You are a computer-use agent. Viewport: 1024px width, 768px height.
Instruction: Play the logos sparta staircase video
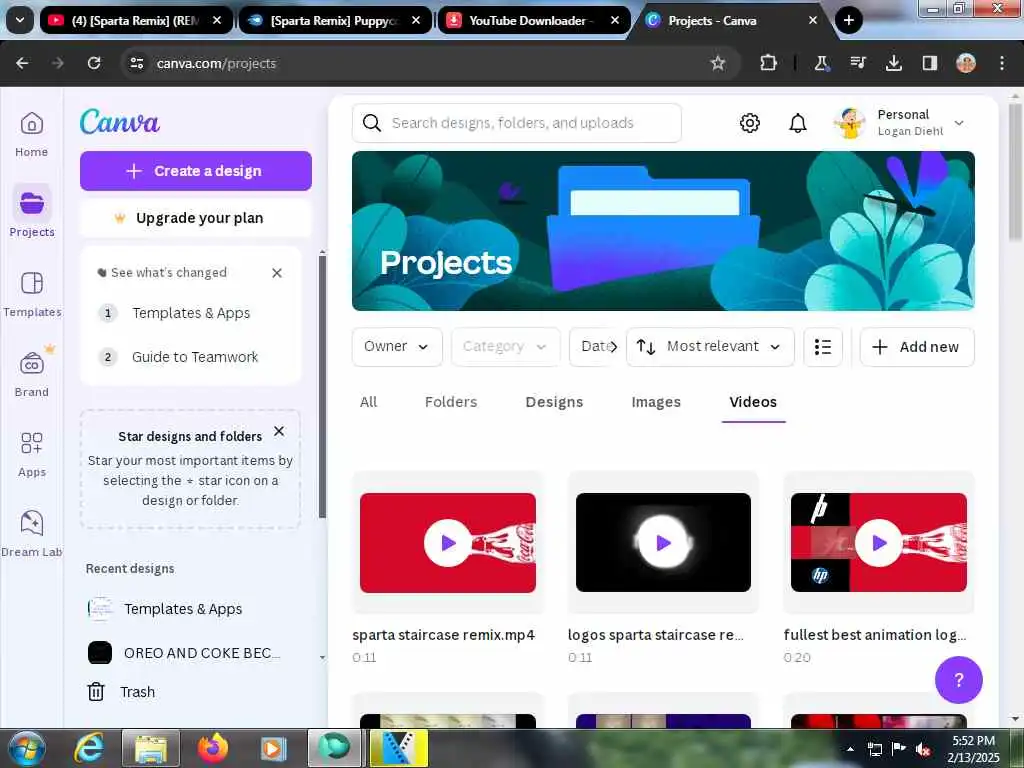click(x=664, y=543)
